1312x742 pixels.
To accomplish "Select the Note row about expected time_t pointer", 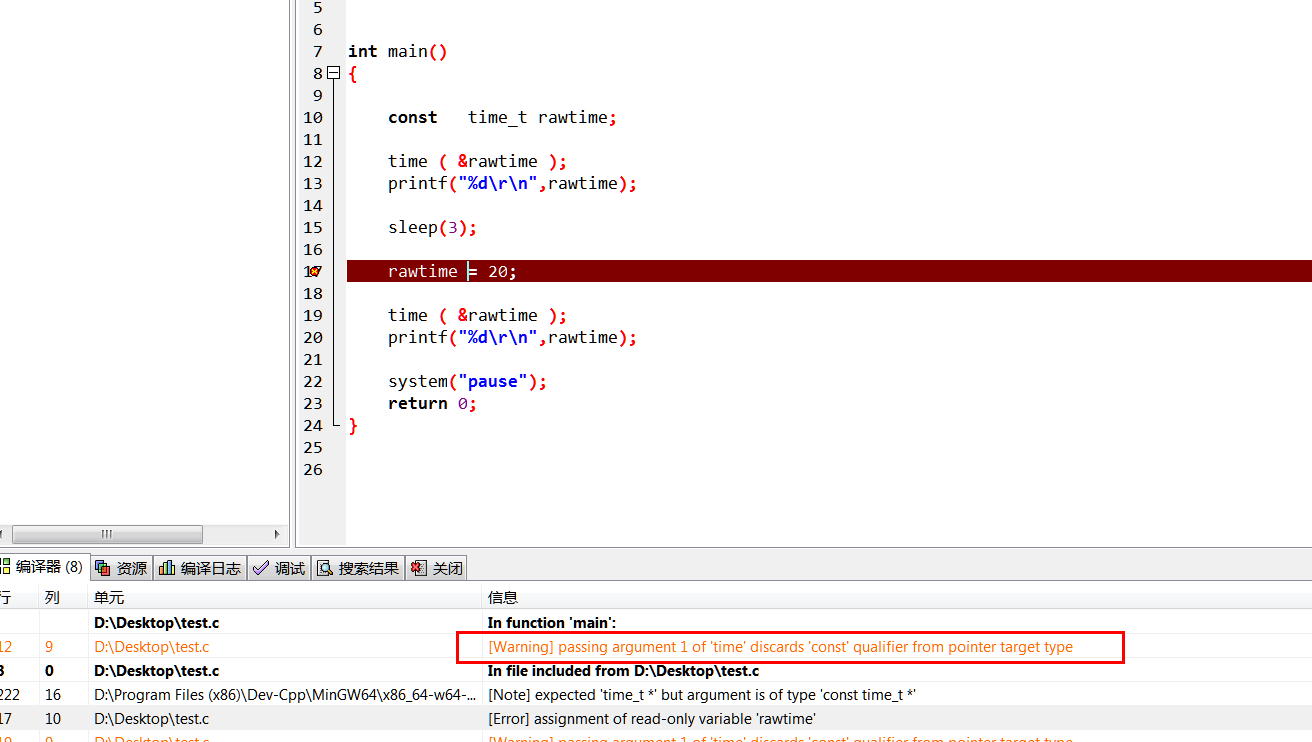I will click(x=700, y=694).
